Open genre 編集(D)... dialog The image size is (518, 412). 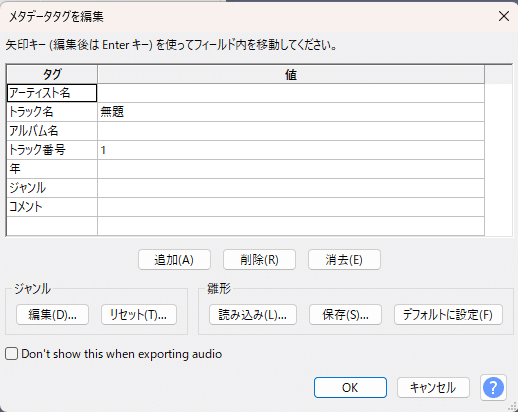[x=52, y=314]
